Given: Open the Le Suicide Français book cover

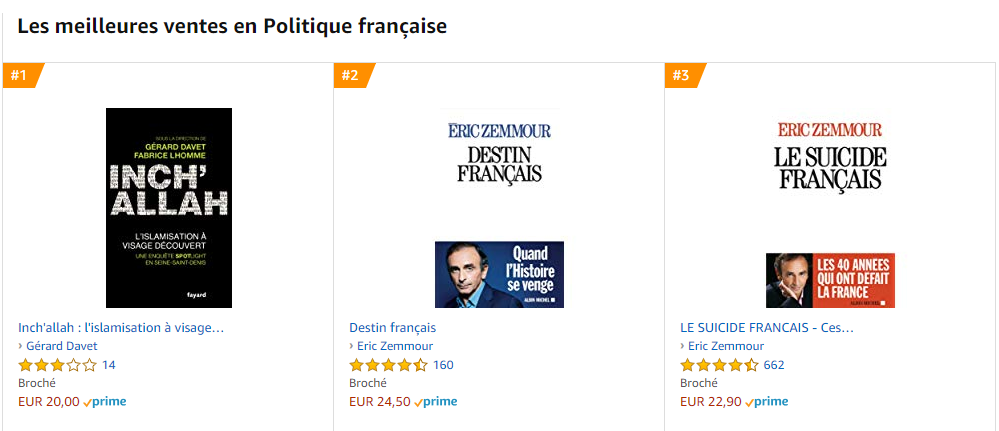Looking at the screenshot, I should click(x=830, y=207).
